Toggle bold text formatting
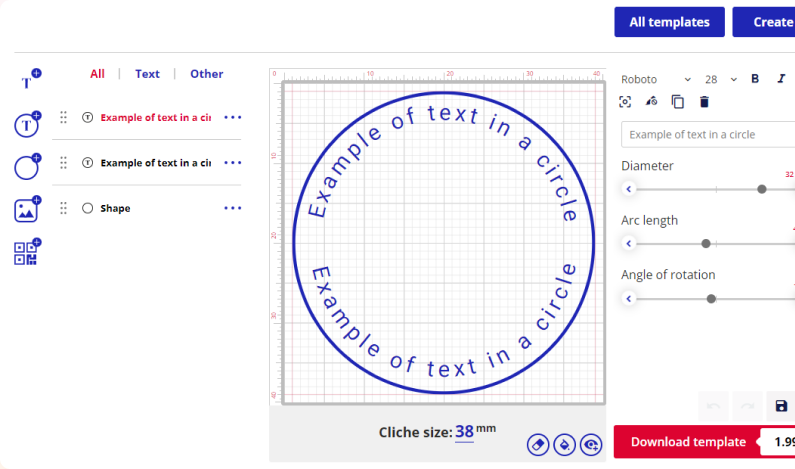This screenshot has width=795, height=469. [755, 79]
